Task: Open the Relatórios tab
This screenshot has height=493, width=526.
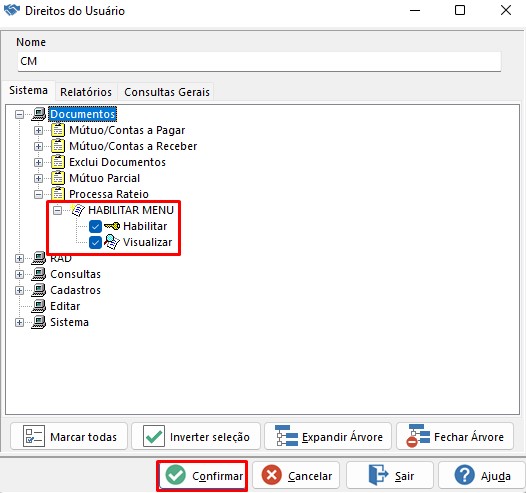Action: pyautogui.click(x=86, y=92)
